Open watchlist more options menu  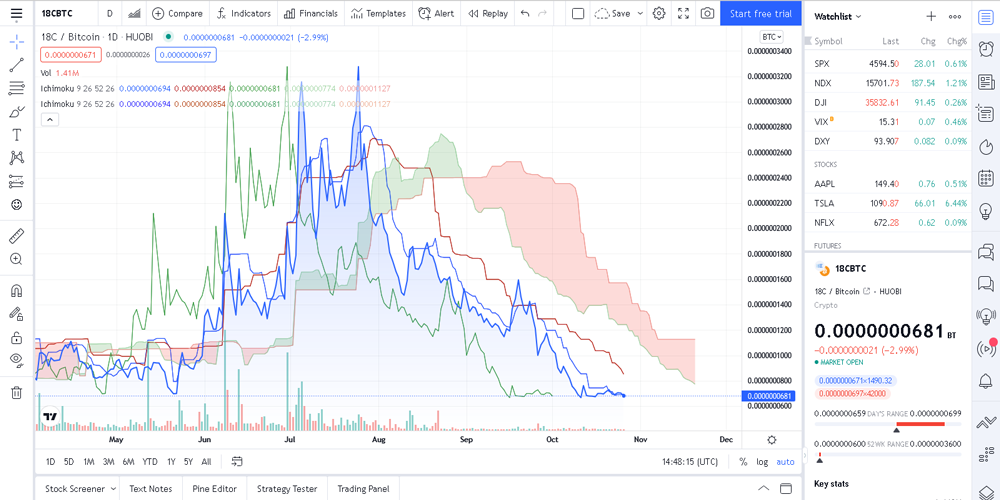click(x=955, y=17)
